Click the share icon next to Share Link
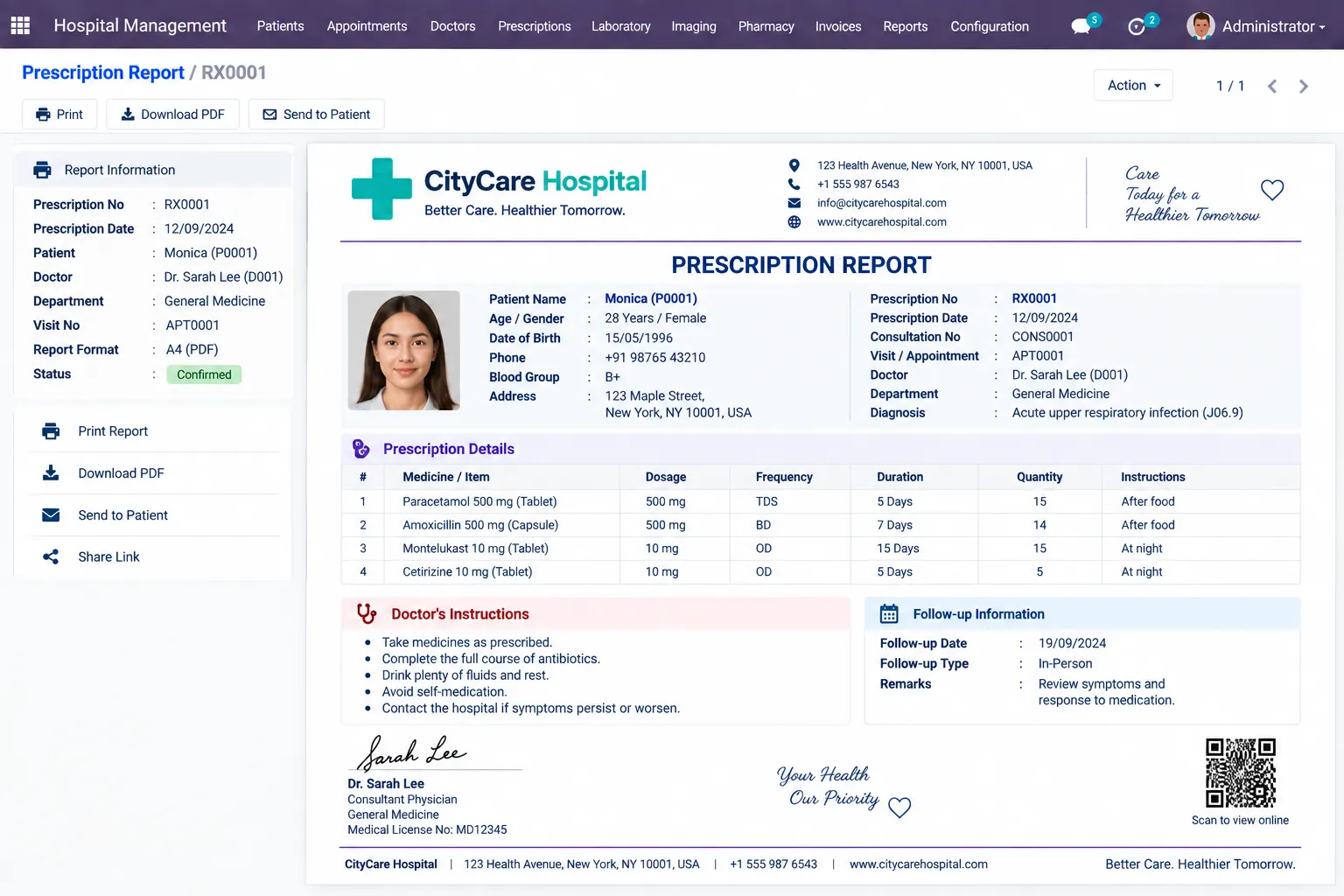Screen dimensions: 1344x896 click(51, 556)
